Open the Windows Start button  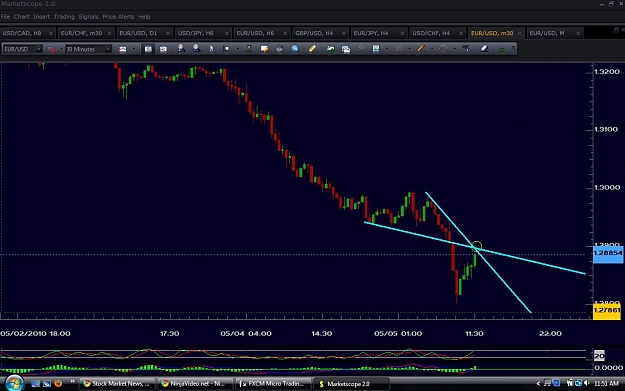(14, 383)
